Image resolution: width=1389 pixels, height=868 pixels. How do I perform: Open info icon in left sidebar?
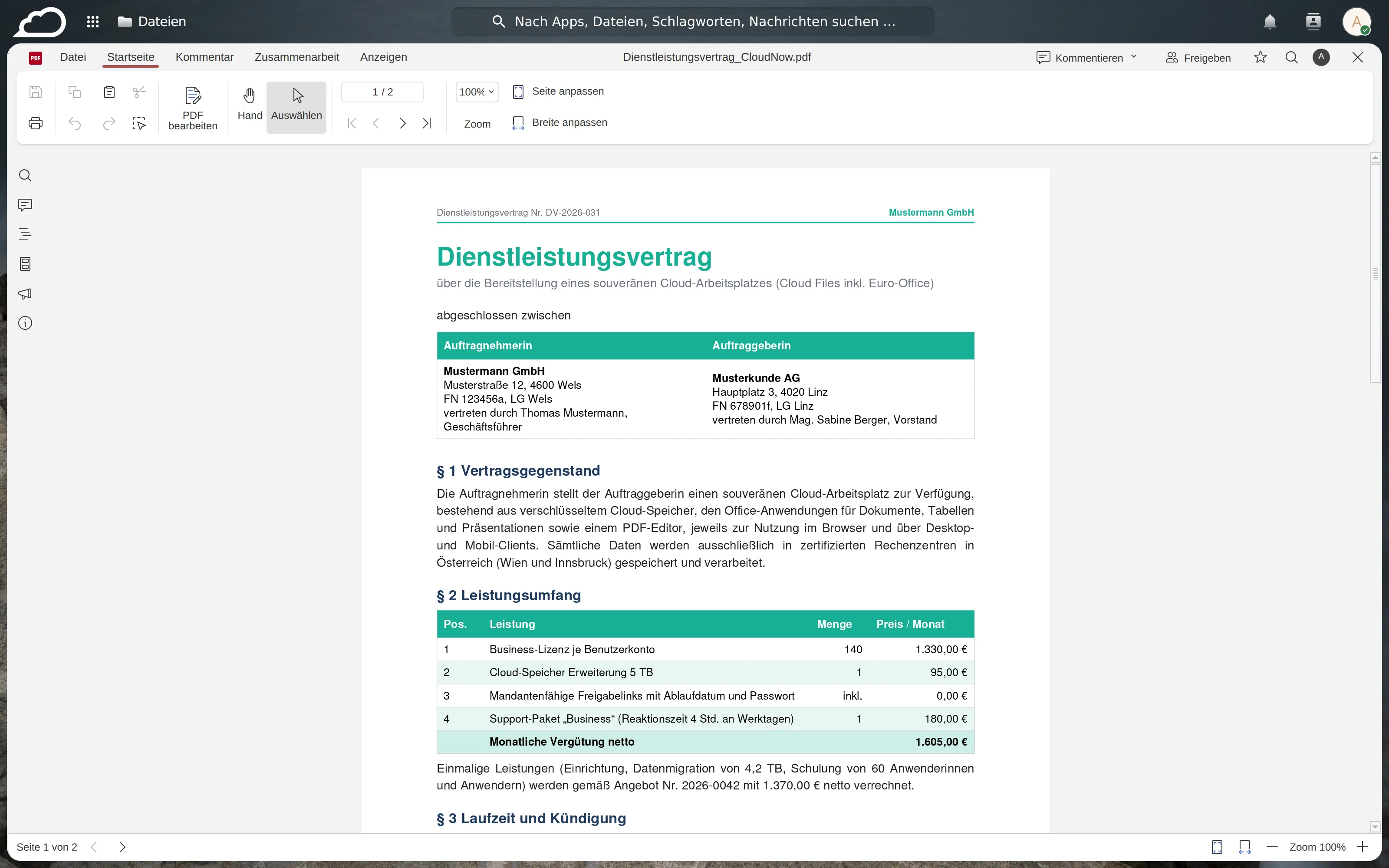[x=25, y=323]
